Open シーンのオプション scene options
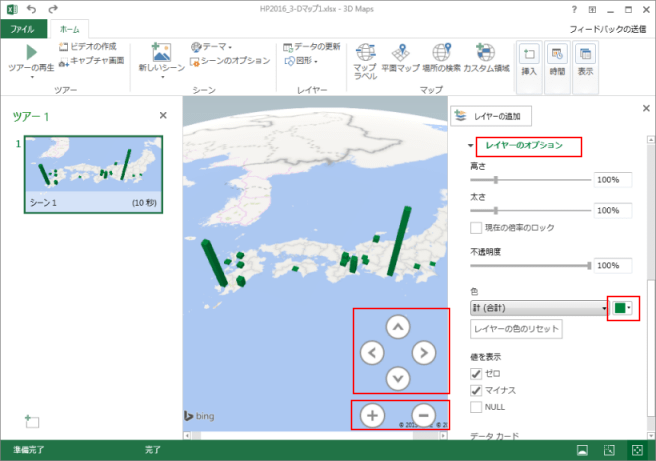Image resolution: width=656 pixels, height=461 pixels. click(x=230, y=61)
